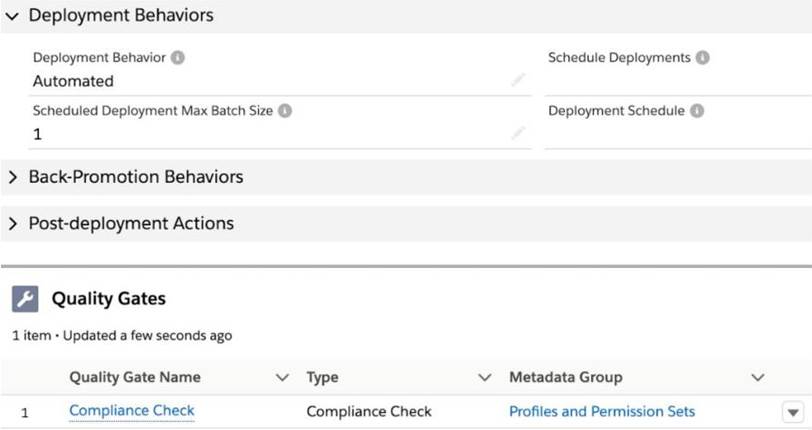This screenshot has width=812, height=430.
Task: Click the empty Deployment Schedule field
Action: (x=670, y=134)
